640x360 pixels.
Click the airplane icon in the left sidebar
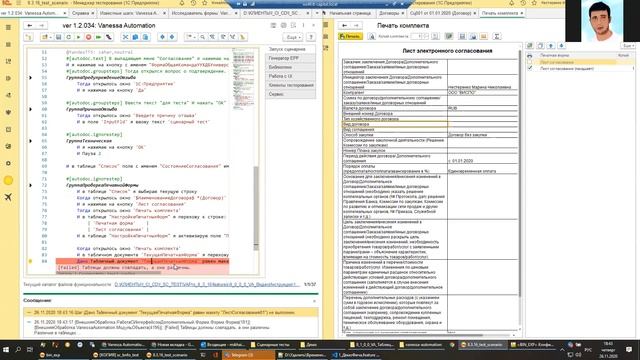coord(8,197)
